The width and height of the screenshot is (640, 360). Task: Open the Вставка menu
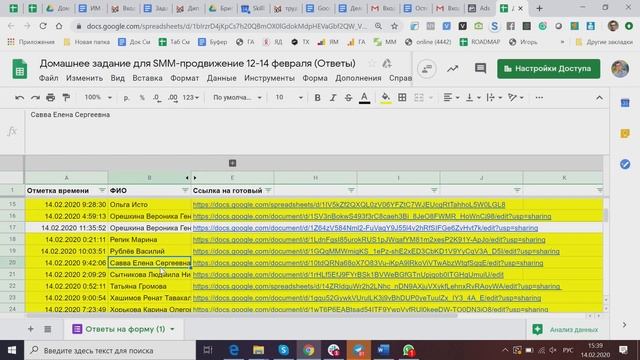147,78
